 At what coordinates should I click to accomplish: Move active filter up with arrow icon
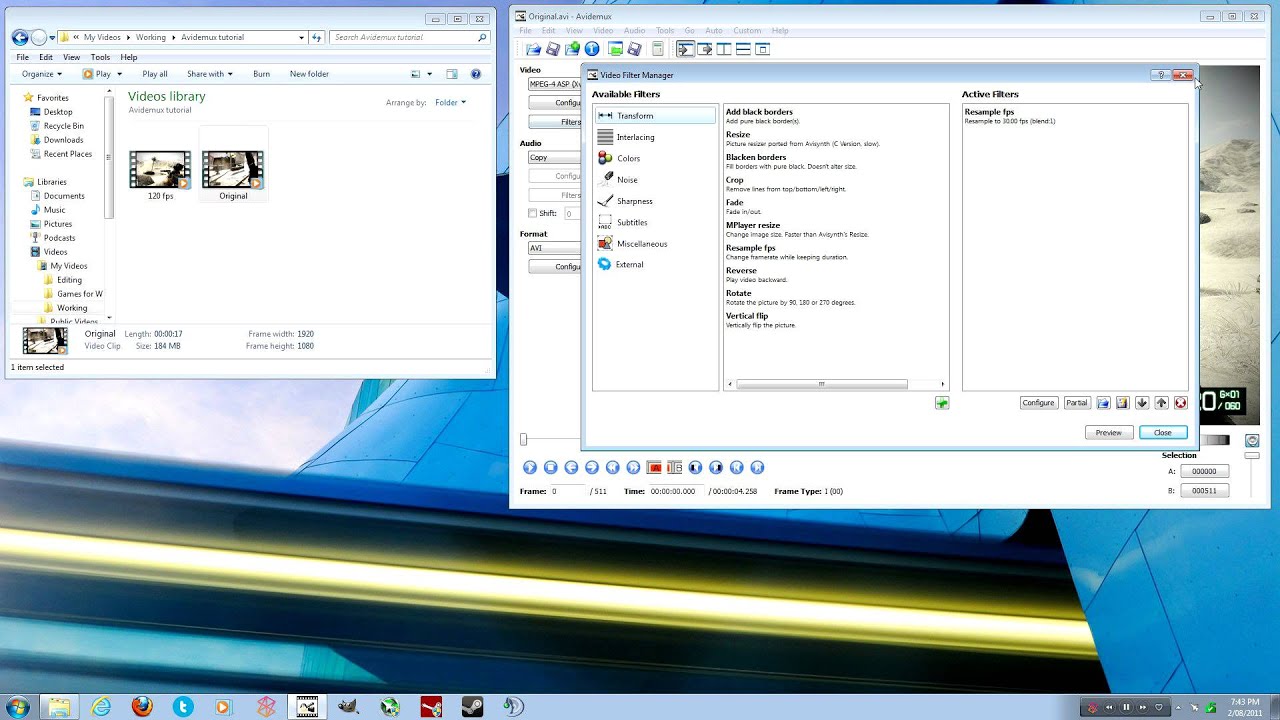1161,403
